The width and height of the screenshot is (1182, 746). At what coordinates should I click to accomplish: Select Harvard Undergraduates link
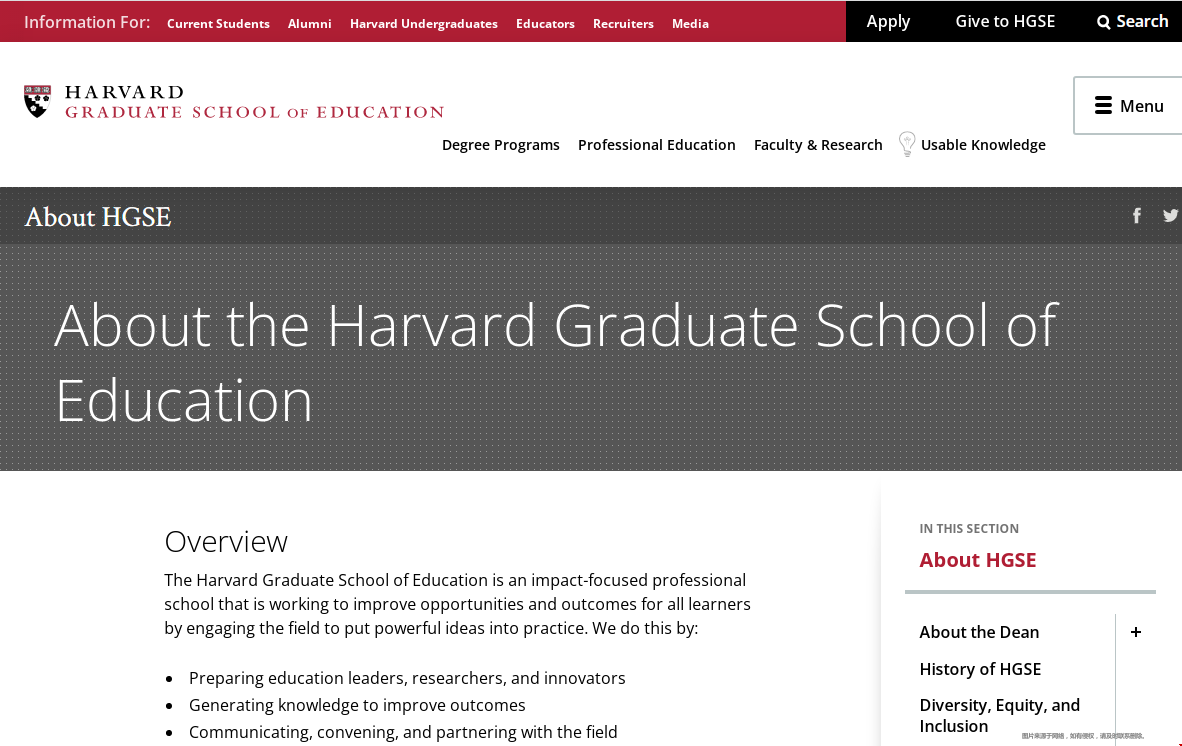point(424,23)
